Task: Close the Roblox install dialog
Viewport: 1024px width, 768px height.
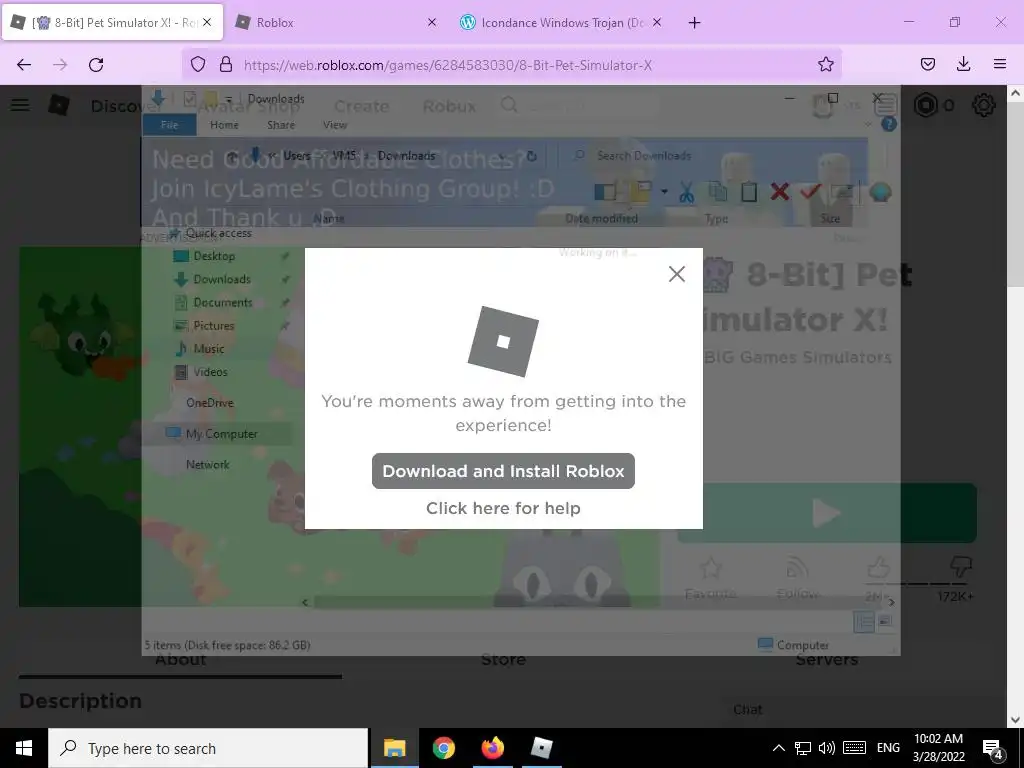Action: (x=677, y=274)
